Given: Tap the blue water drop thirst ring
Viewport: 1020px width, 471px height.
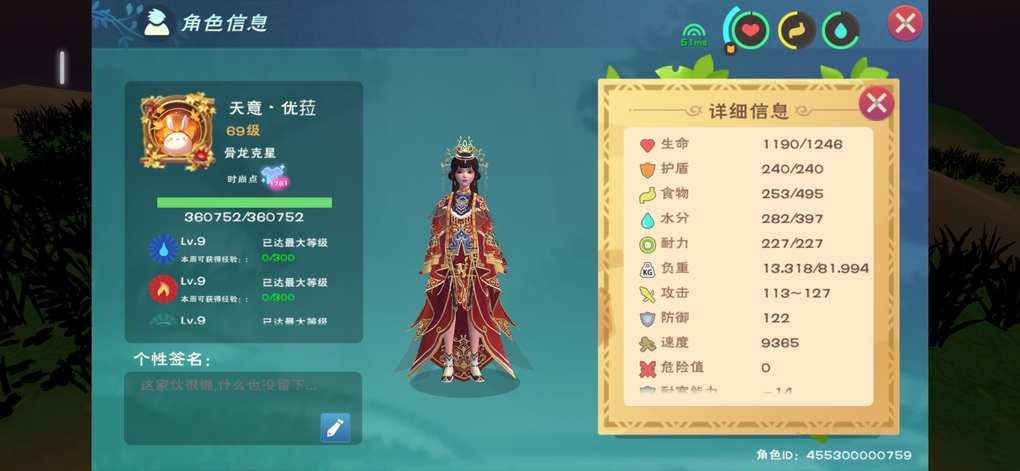Looking at the screenshot, I should point(840,30).
